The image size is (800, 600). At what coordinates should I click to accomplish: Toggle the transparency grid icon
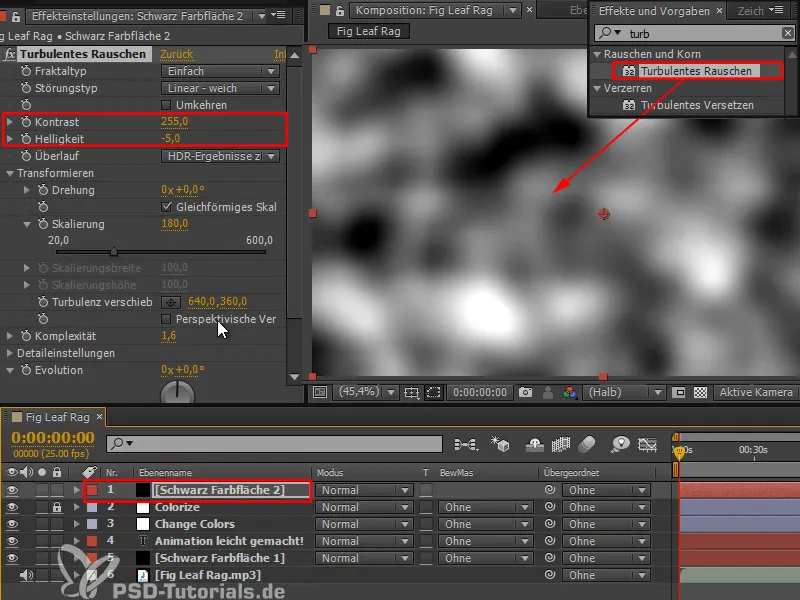pyautogui.click(x=700, y=392)
